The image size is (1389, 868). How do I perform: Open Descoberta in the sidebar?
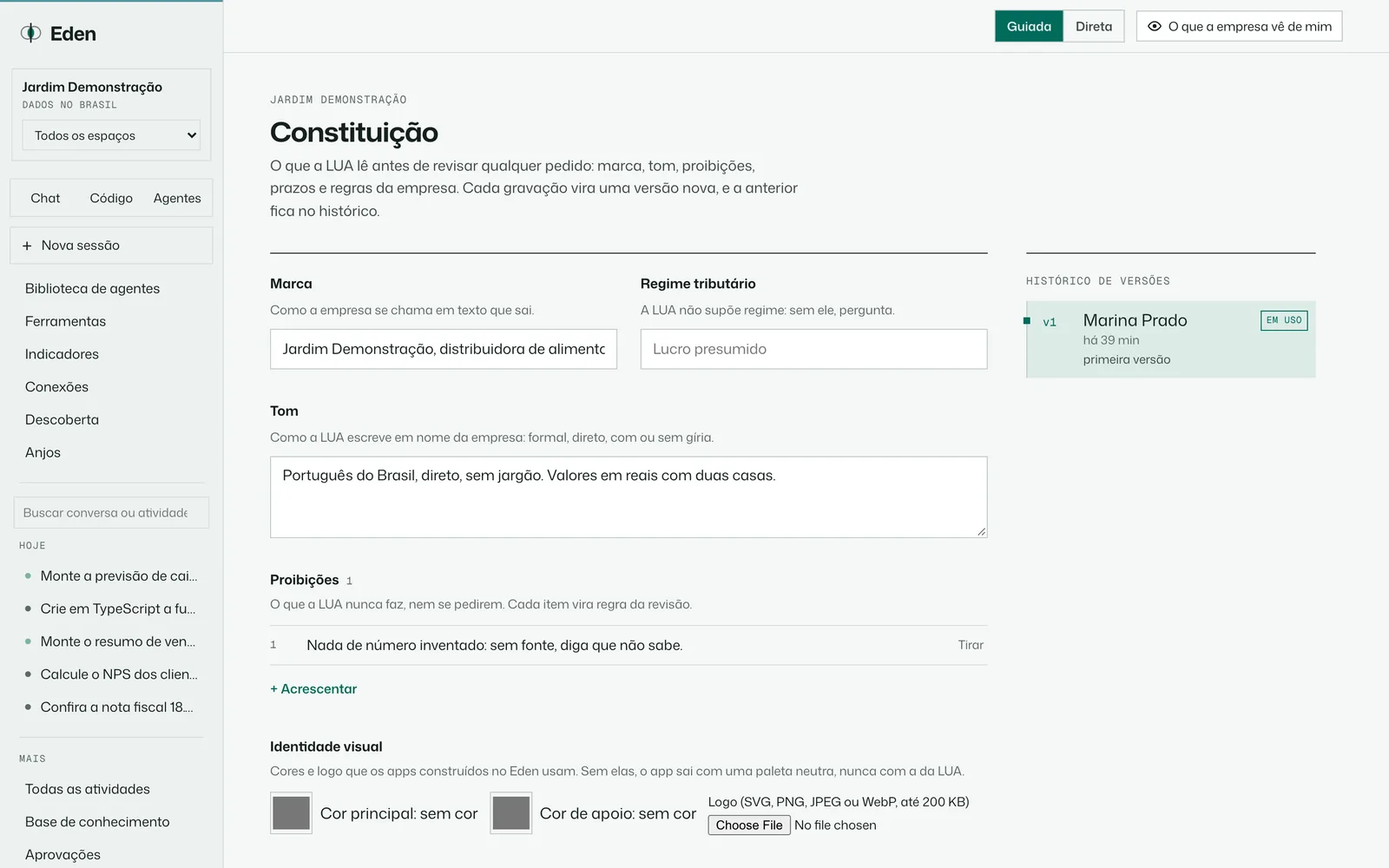pyautogui.click(x=63, y=419)
